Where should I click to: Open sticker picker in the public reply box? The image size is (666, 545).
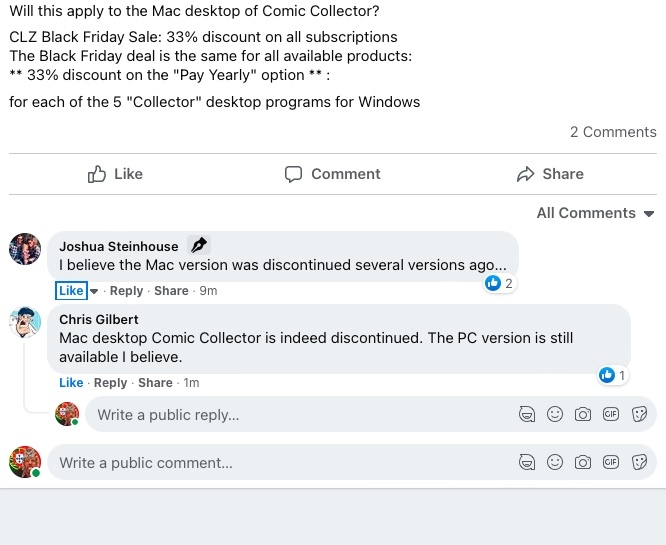click(639, 414)
